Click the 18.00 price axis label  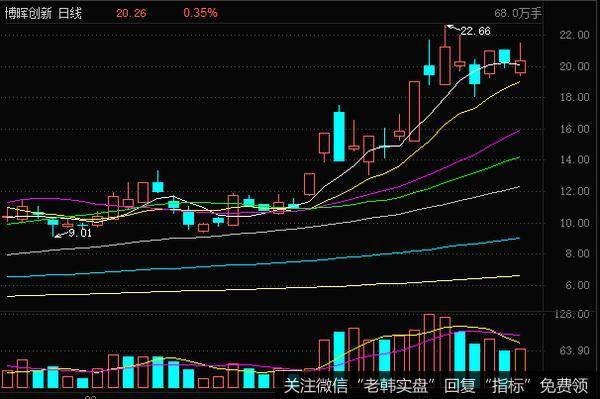tap(574, 97)
